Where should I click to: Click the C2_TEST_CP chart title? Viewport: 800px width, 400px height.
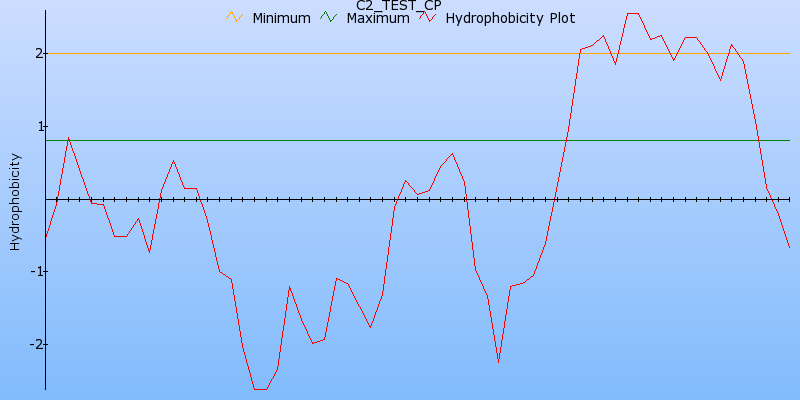(399, 6)
